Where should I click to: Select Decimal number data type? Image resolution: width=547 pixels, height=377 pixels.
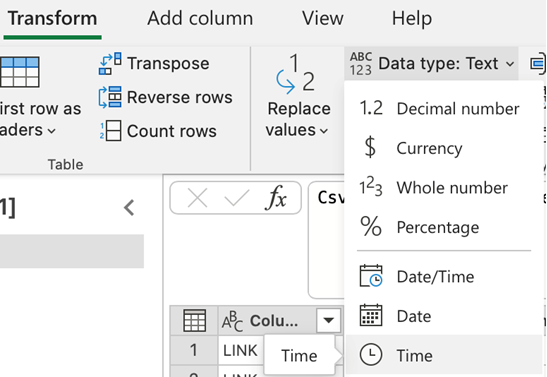click(x=443, y=109)
